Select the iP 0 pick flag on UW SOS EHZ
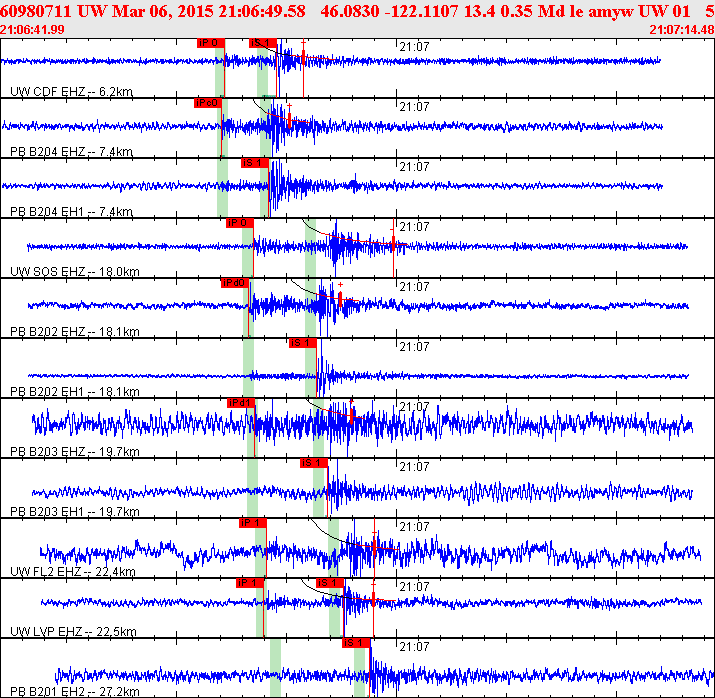This screenshot has width=715, height=698. click(x=239, y=223)
